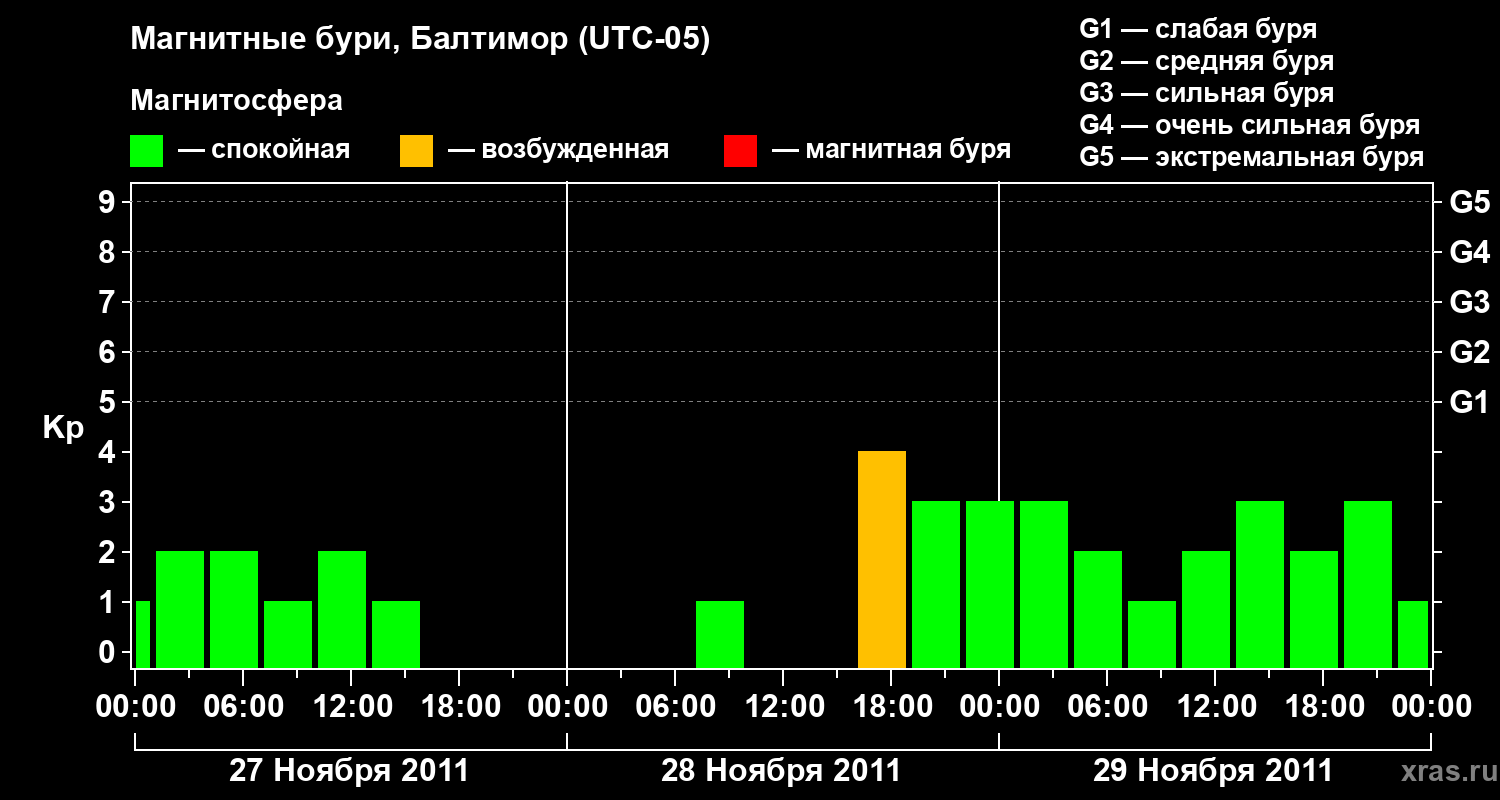
Task: Click the red 'магнитная буря' legend swatch
Action: (740, 151)
